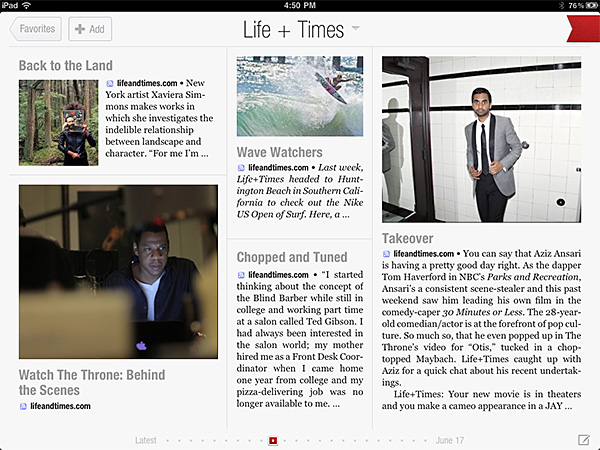The height and width of the screenshot is (450, 600).
Task: Open the red ribbon bookmark
Action: pos(583,28)
